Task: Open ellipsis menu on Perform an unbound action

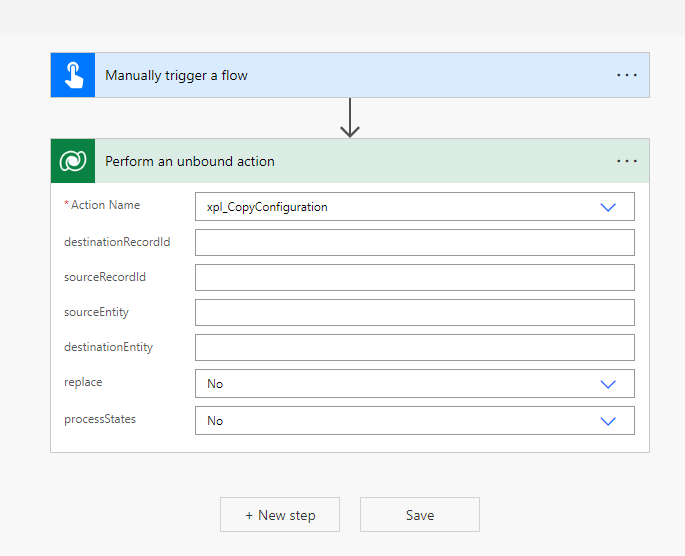Action: [x=626, y=161]
